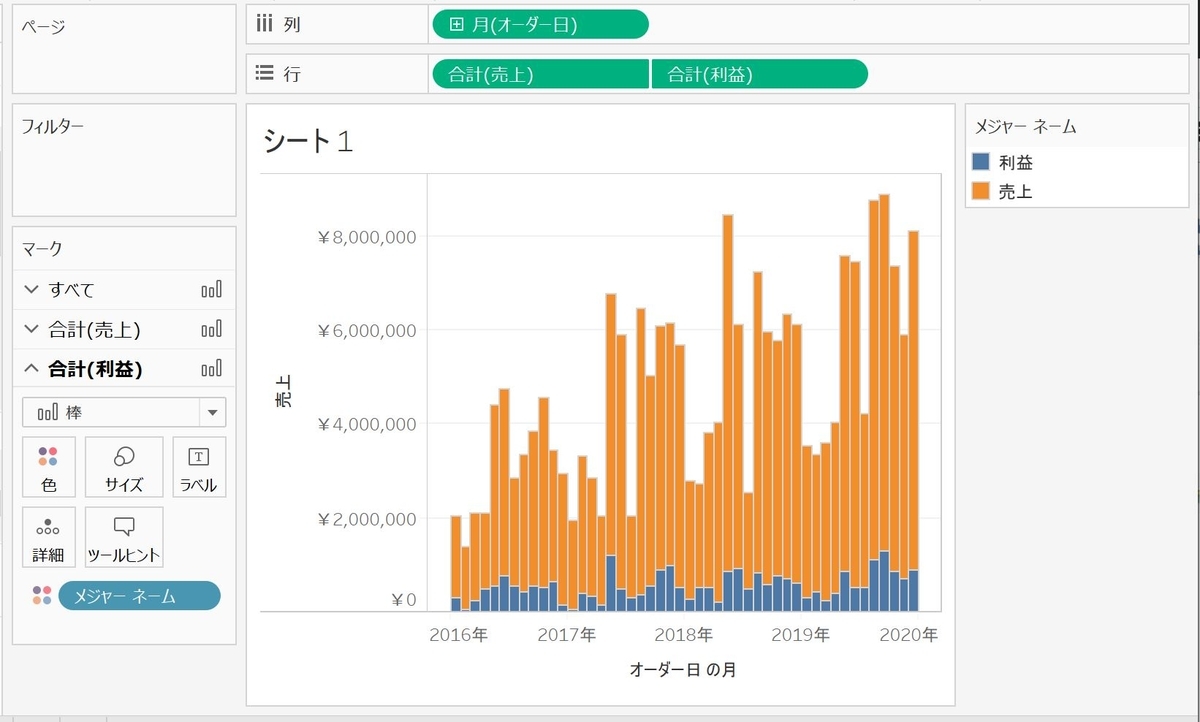Expand the すべて marks section
1200x722 pixels.
pyautogui.click(x=29, y=290)
